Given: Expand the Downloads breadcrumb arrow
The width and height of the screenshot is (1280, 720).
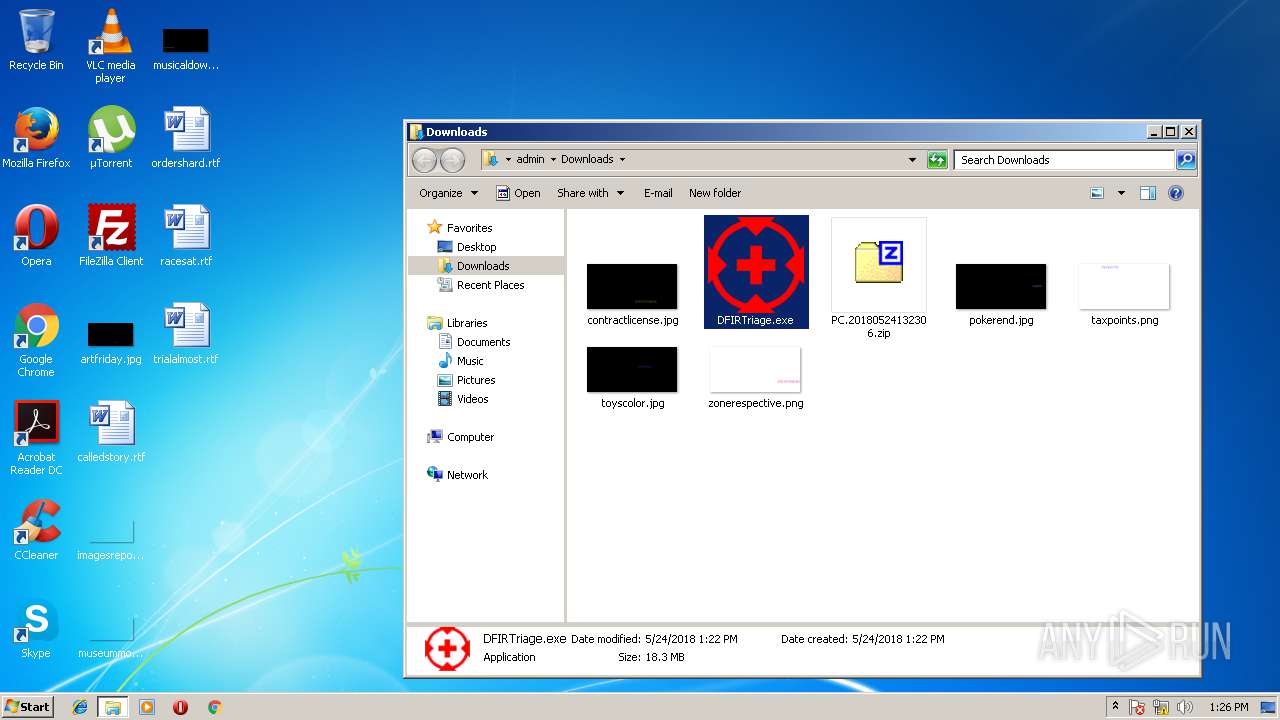Looking at the screenshot, I should click(x=622, y=160).
